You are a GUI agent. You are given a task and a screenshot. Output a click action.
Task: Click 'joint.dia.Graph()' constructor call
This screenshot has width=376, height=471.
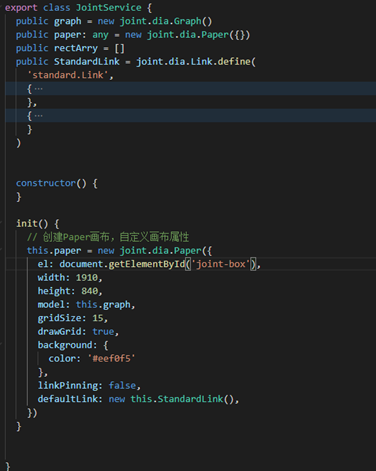click(x=166, y=21)
